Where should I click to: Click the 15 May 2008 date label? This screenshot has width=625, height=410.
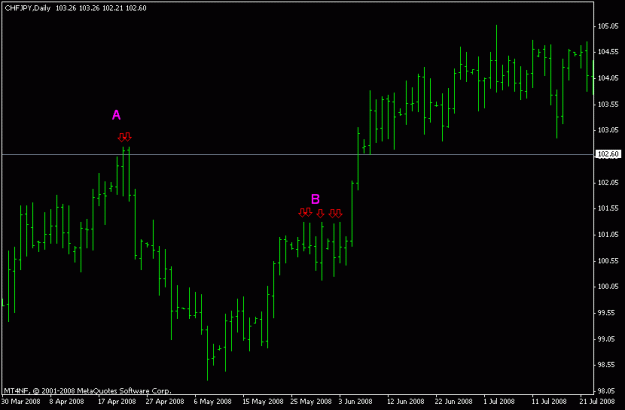263,401
